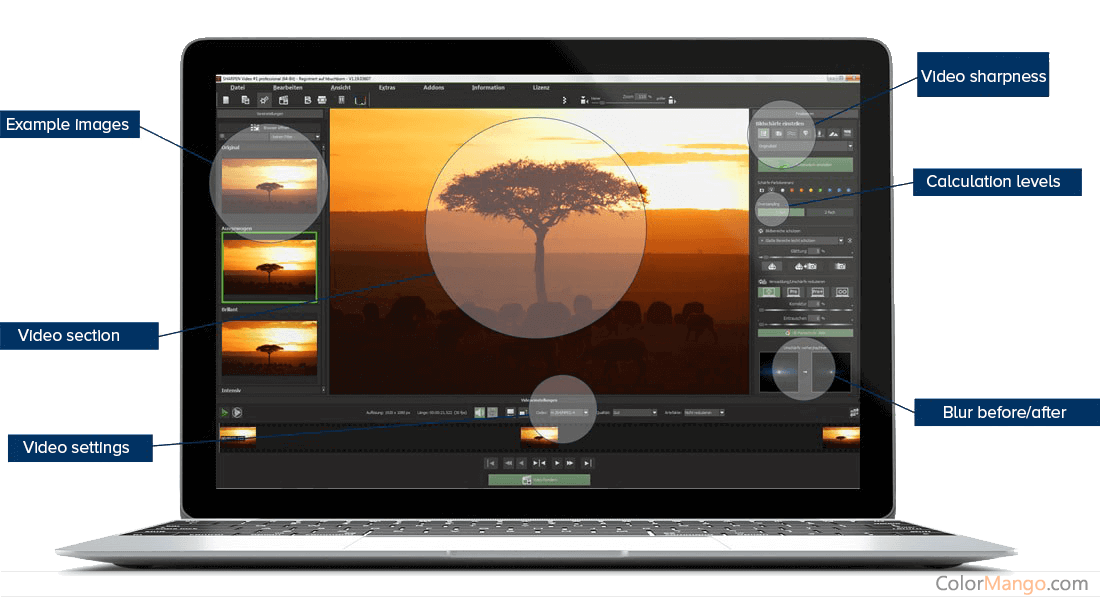Click the green play icon above timeline
1100x615 pixels.
coord(224,412)
